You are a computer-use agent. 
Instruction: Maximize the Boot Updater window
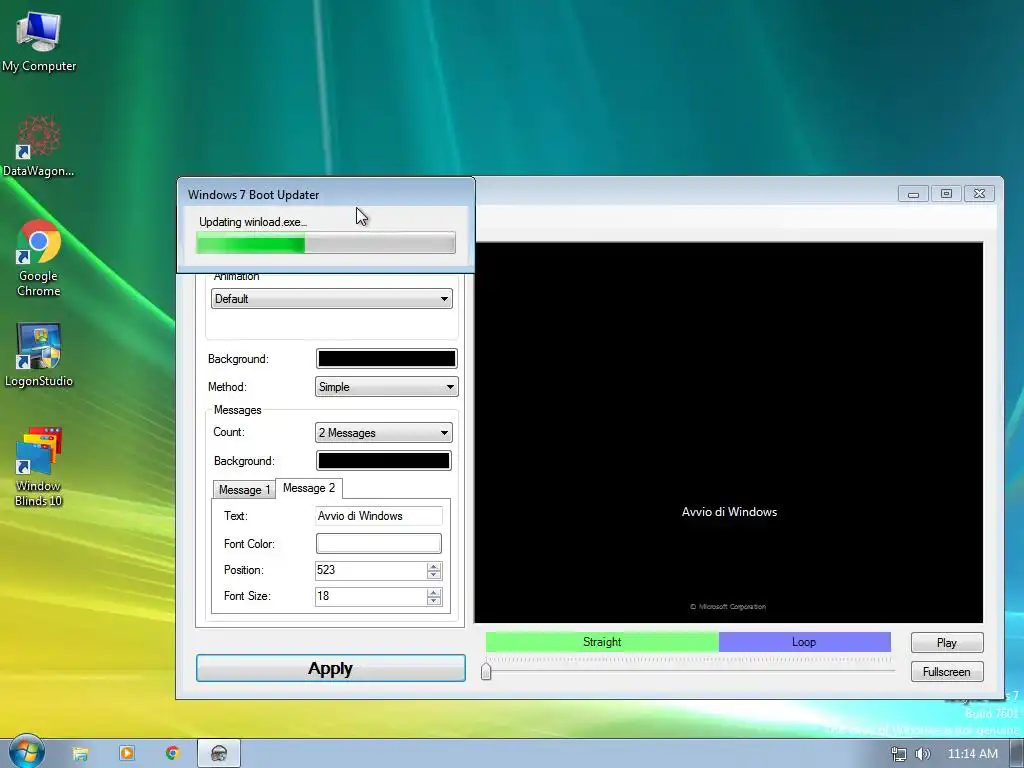[946, 194]
